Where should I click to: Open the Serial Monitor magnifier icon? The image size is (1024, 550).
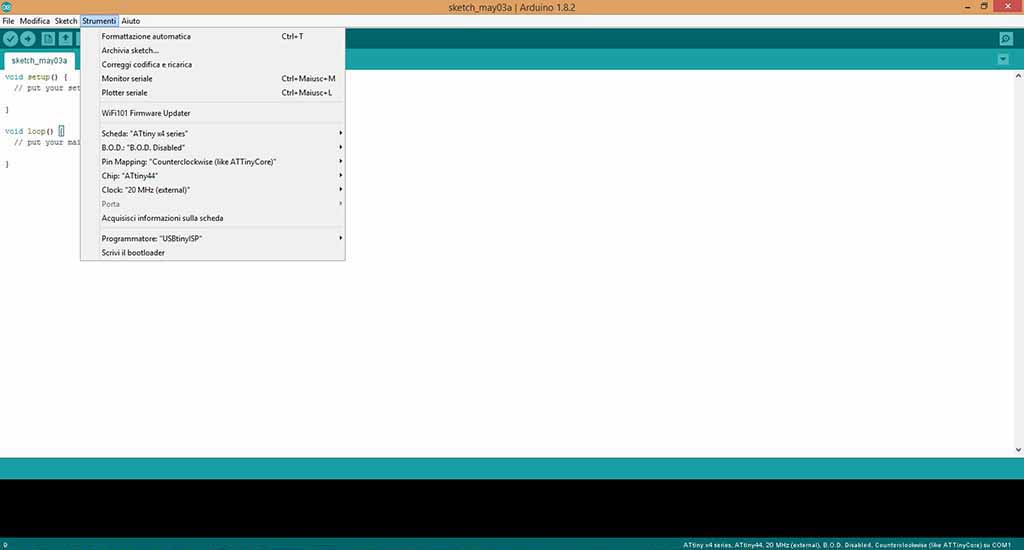coord(1006,39)
